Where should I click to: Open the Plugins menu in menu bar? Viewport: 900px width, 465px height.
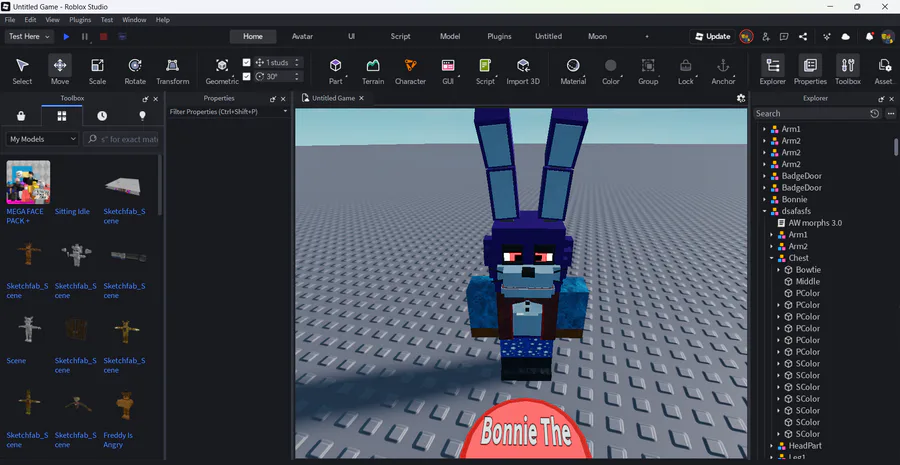80,20
